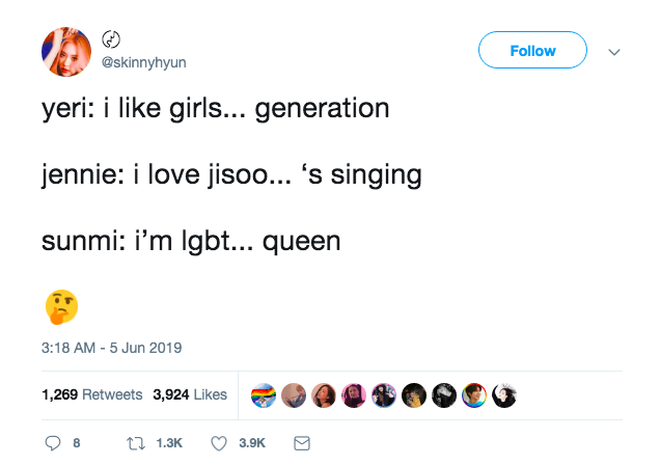660x465 pixels.
Task: Expand the tweet options chevron menu
Action: point(614,52)
